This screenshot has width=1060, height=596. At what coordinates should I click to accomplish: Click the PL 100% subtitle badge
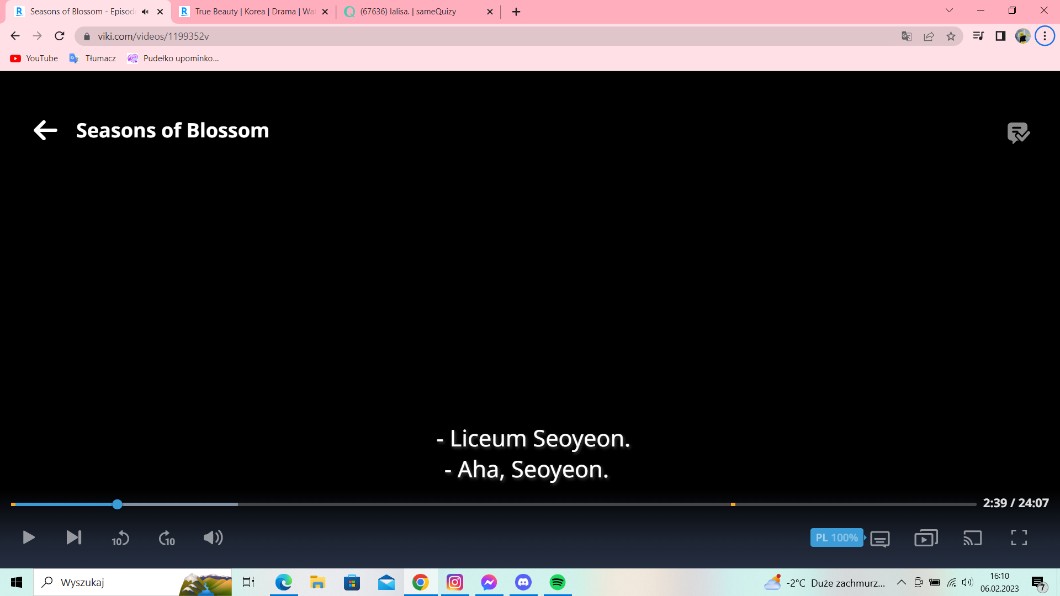pyautogui.click(x=836, y=538)
